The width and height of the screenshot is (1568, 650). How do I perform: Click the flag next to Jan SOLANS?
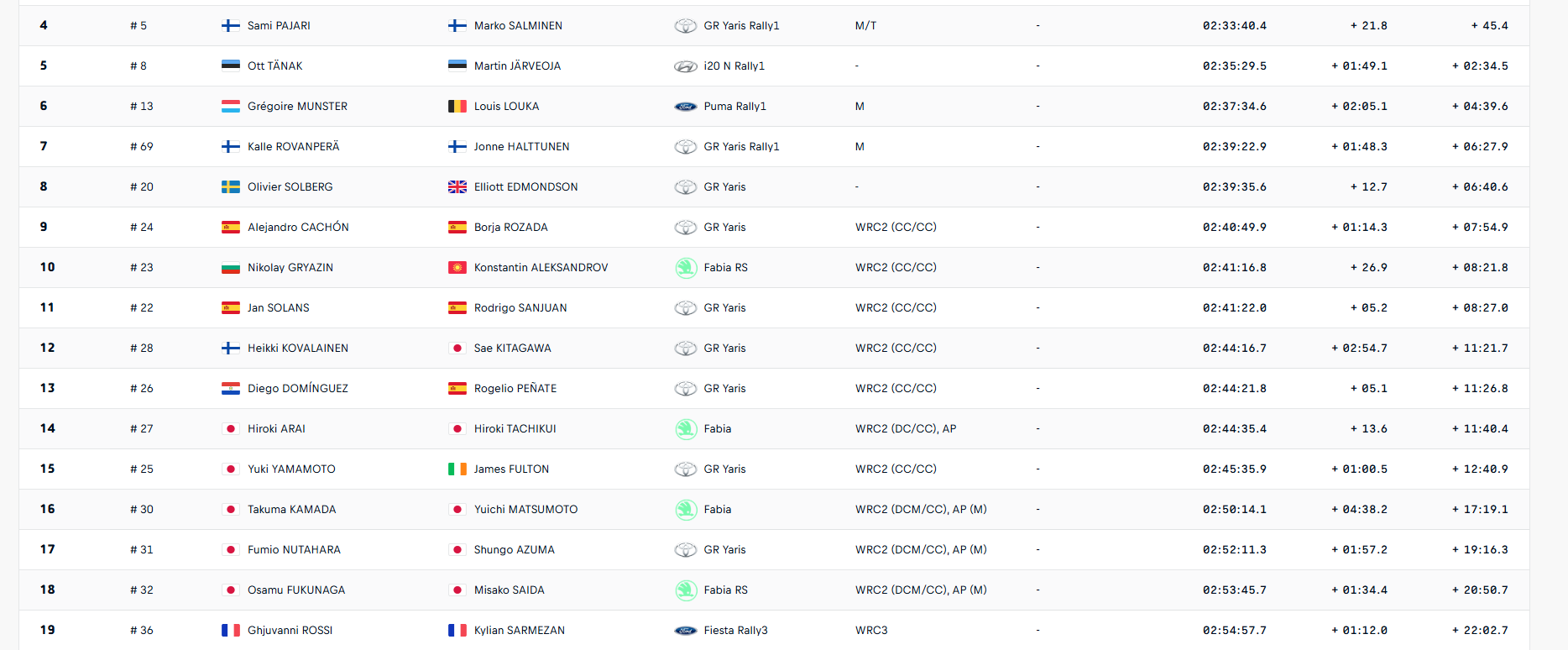pyautogui.click(x=231, y=308)
